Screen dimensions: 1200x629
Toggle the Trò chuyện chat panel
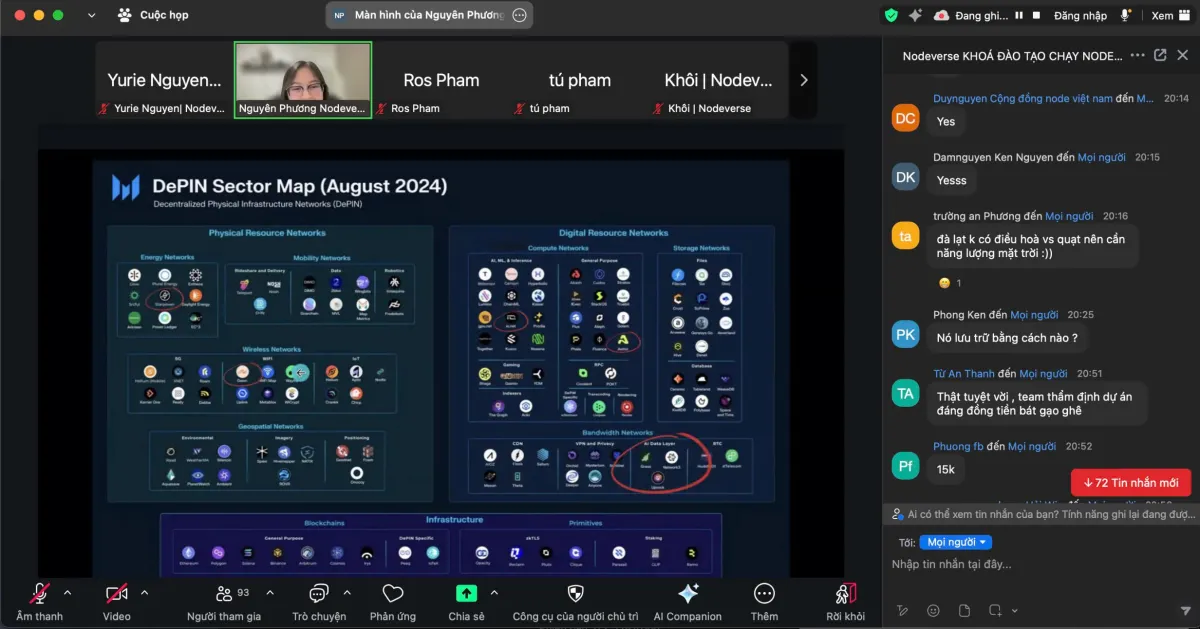318,603
